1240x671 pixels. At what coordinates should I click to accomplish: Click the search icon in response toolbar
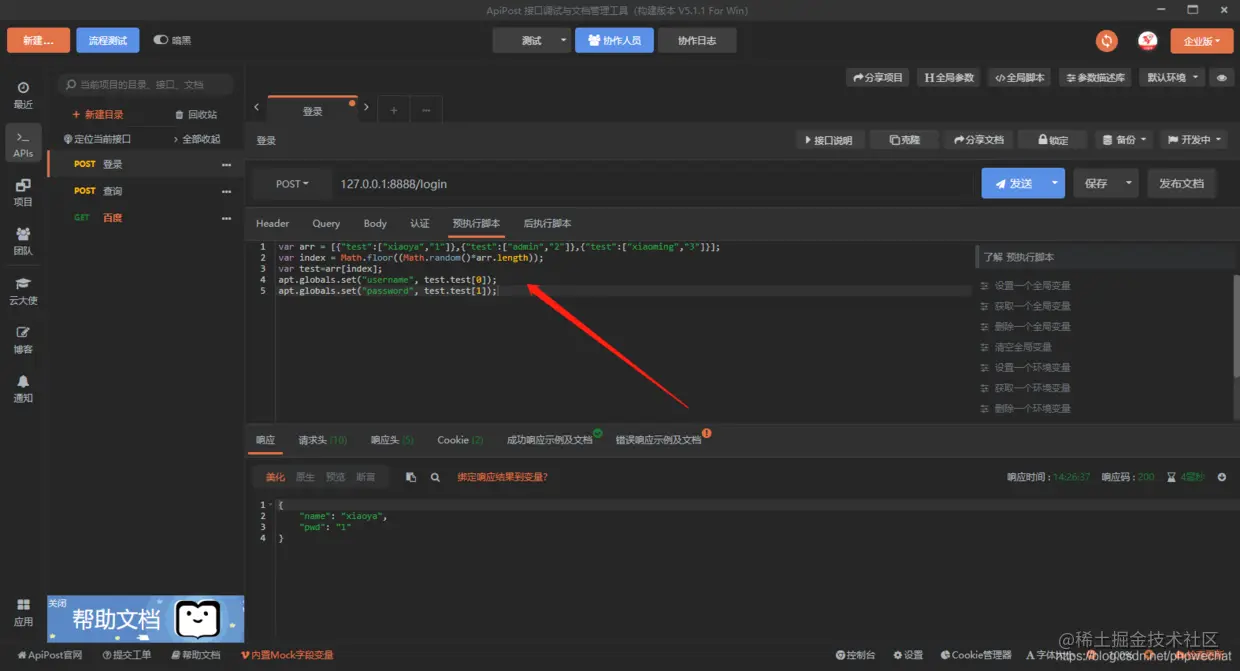pyautogui.click(x=435, y=477)
